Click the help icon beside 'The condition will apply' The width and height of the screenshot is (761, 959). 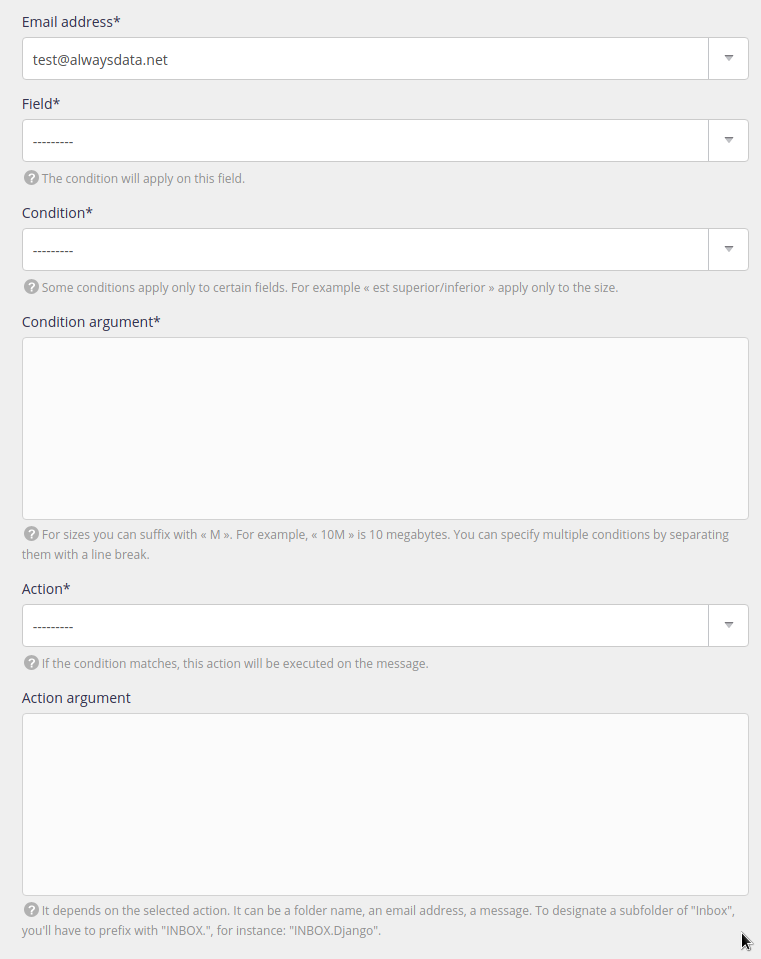tap(31, 178)
